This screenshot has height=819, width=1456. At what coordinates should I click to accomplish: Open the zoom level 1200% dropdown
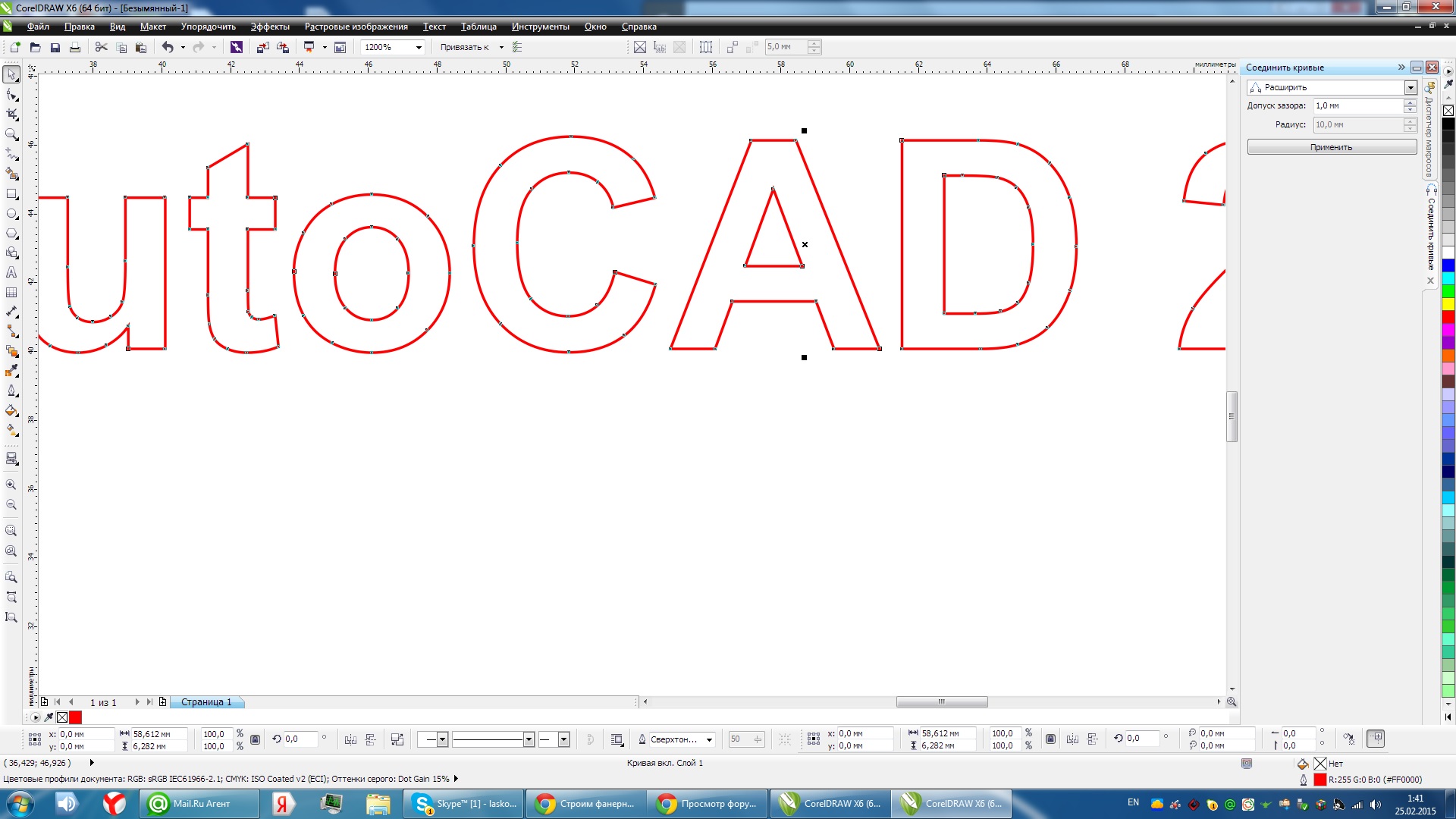[418, 47]
